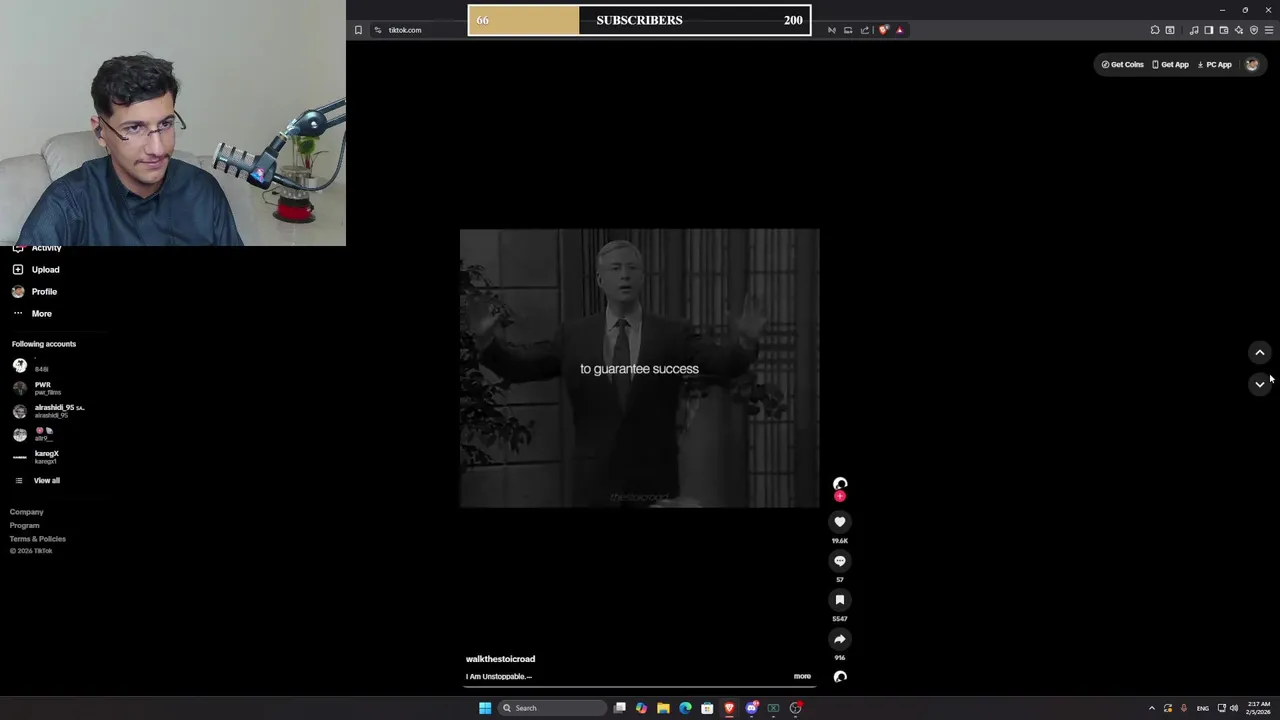Image resolution: width=1280 pixels, height=720 pixels.
Task: Open the browser hamburger main menu
Action: coord(1269,30)
